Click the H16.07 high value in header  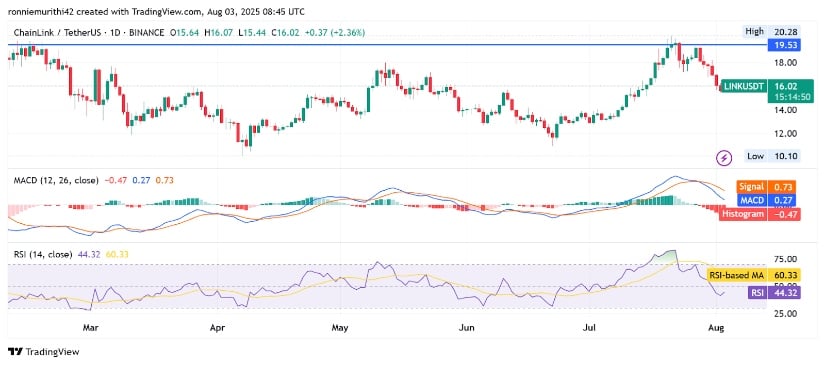(219, 33)
